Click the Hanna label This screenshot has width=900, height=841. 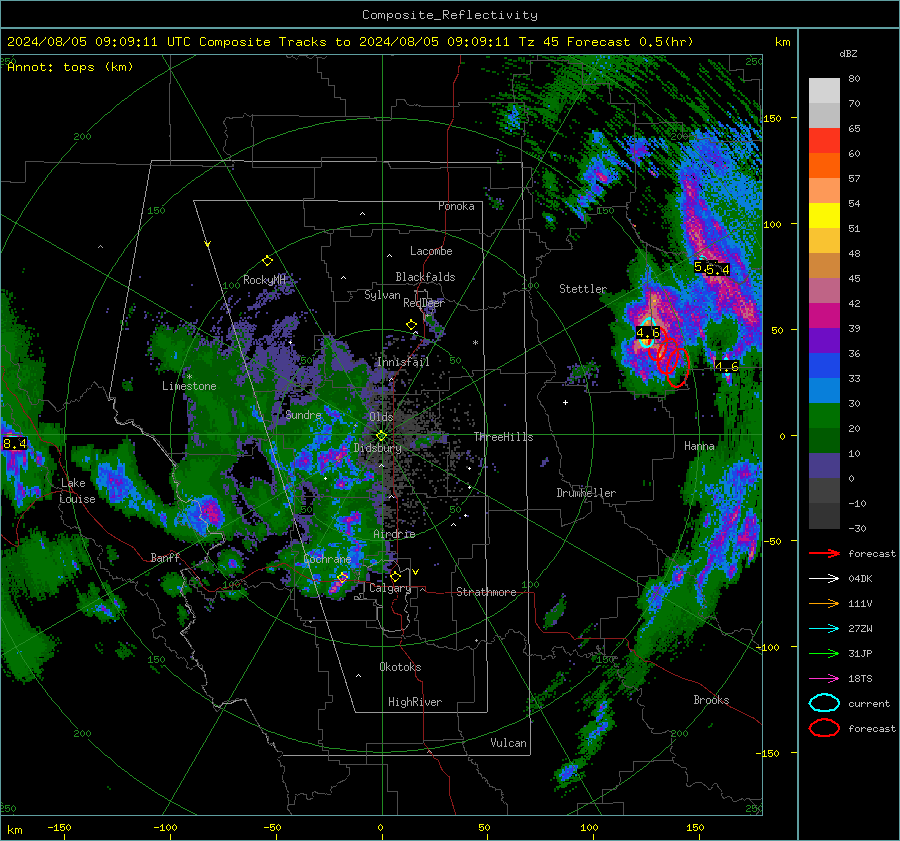699,446
